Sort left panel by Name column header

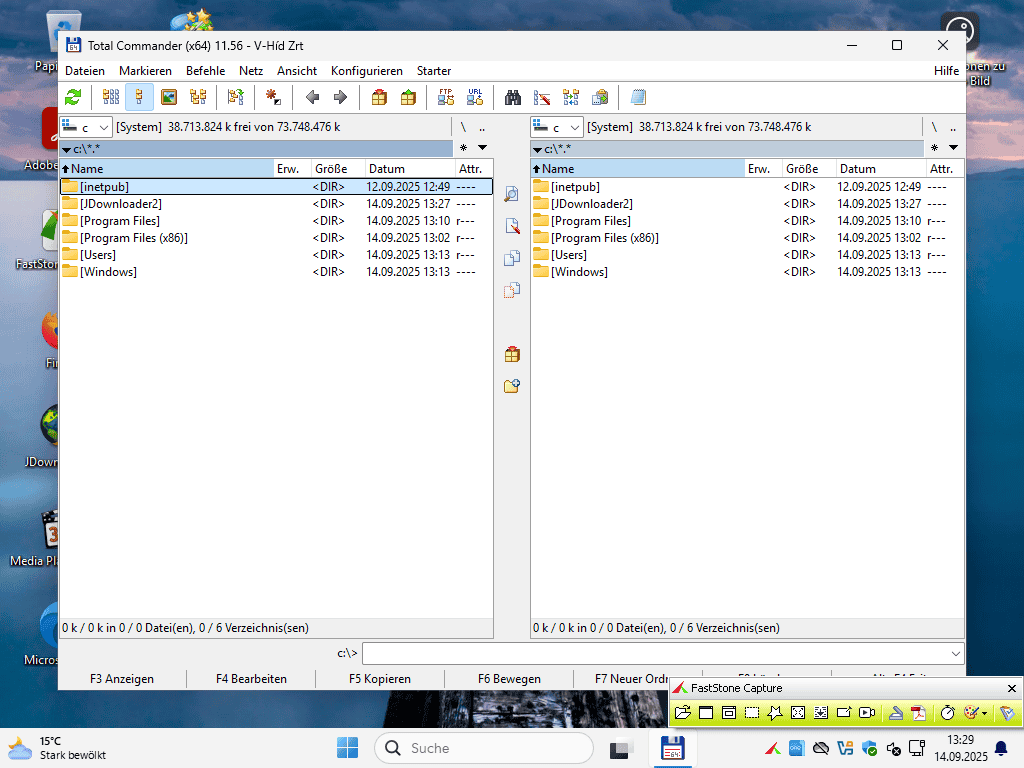point(167,168)
